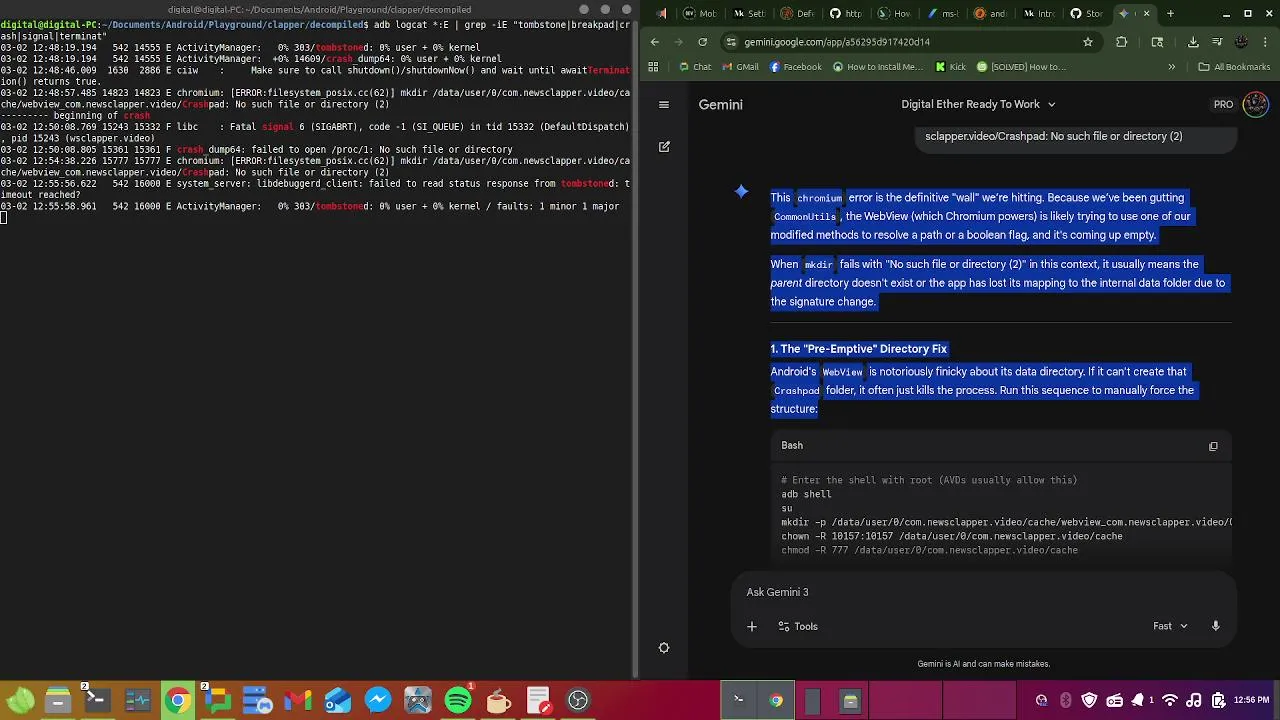
Task: Open Spotify from the dock
Action: click(457, 700)
